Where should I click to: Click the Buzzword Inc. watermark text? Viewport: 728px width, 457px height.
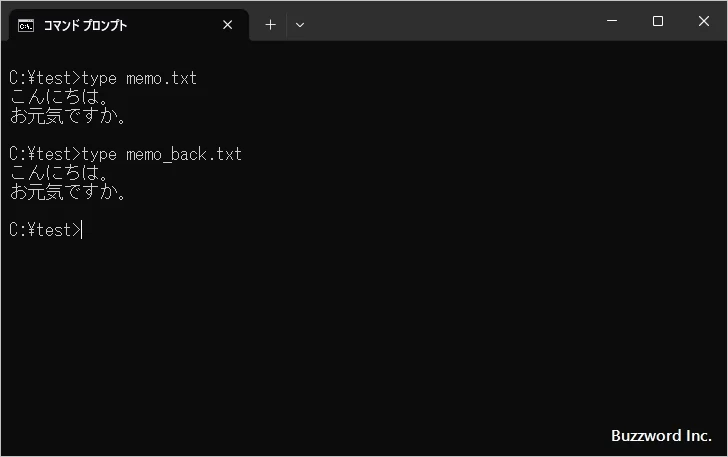pos(660,436)
